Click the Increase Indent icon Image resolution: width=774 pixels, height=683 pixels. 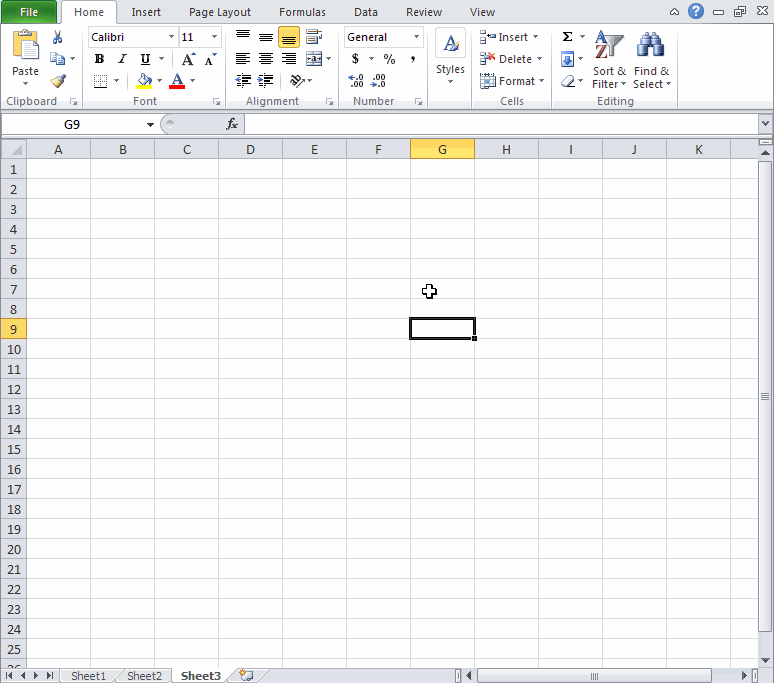click(266, 80)
